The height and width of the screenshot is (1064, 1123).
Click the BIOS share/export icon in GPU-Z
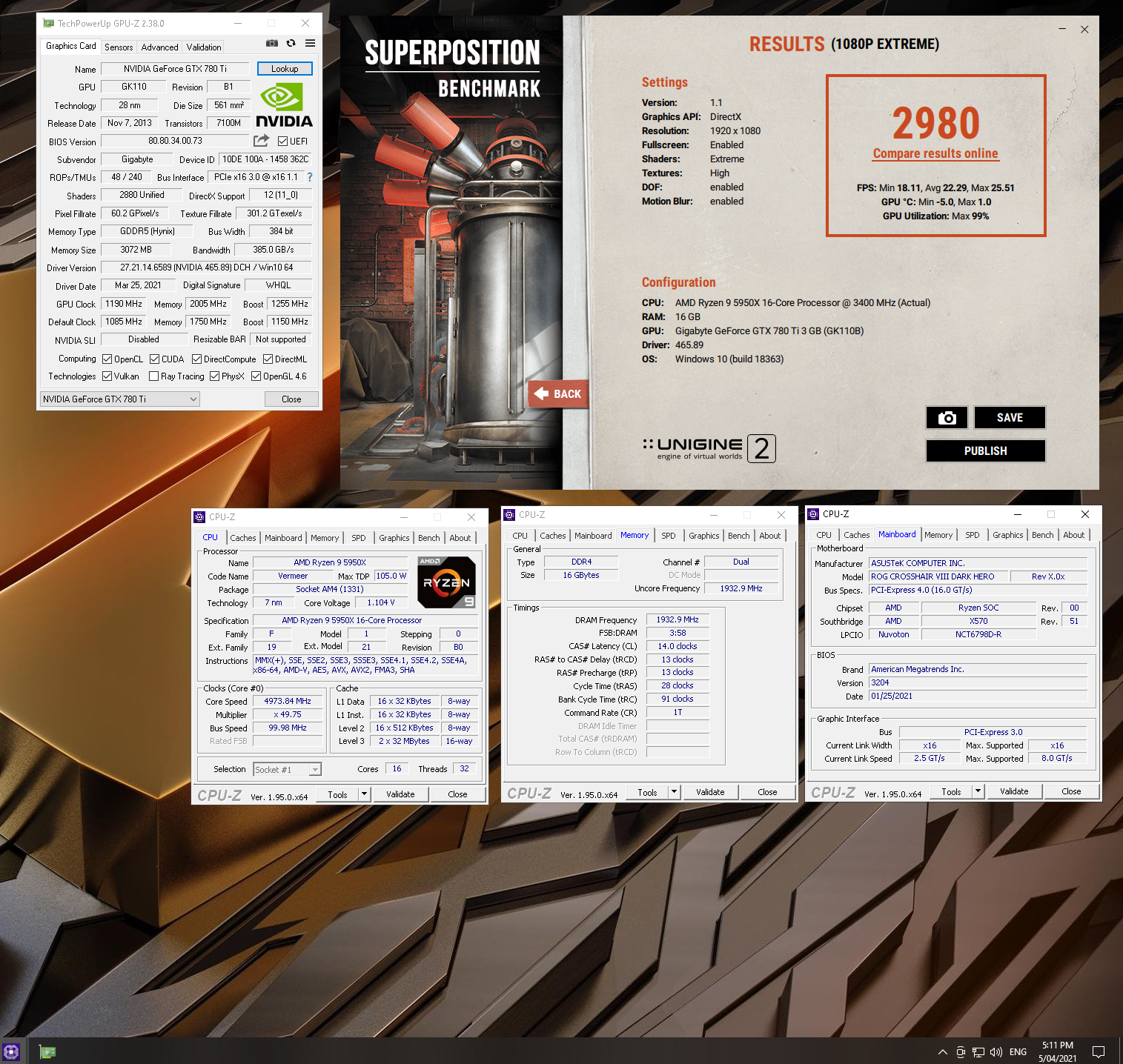pos(261,141)
